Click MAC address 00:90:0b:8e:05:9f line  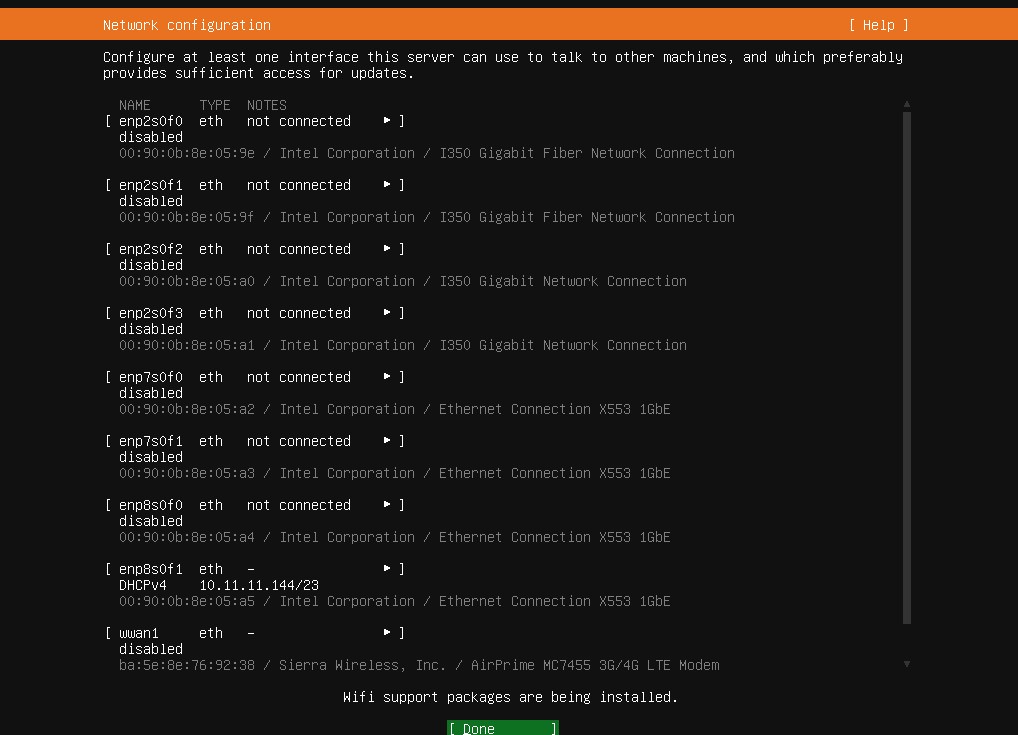427,217
